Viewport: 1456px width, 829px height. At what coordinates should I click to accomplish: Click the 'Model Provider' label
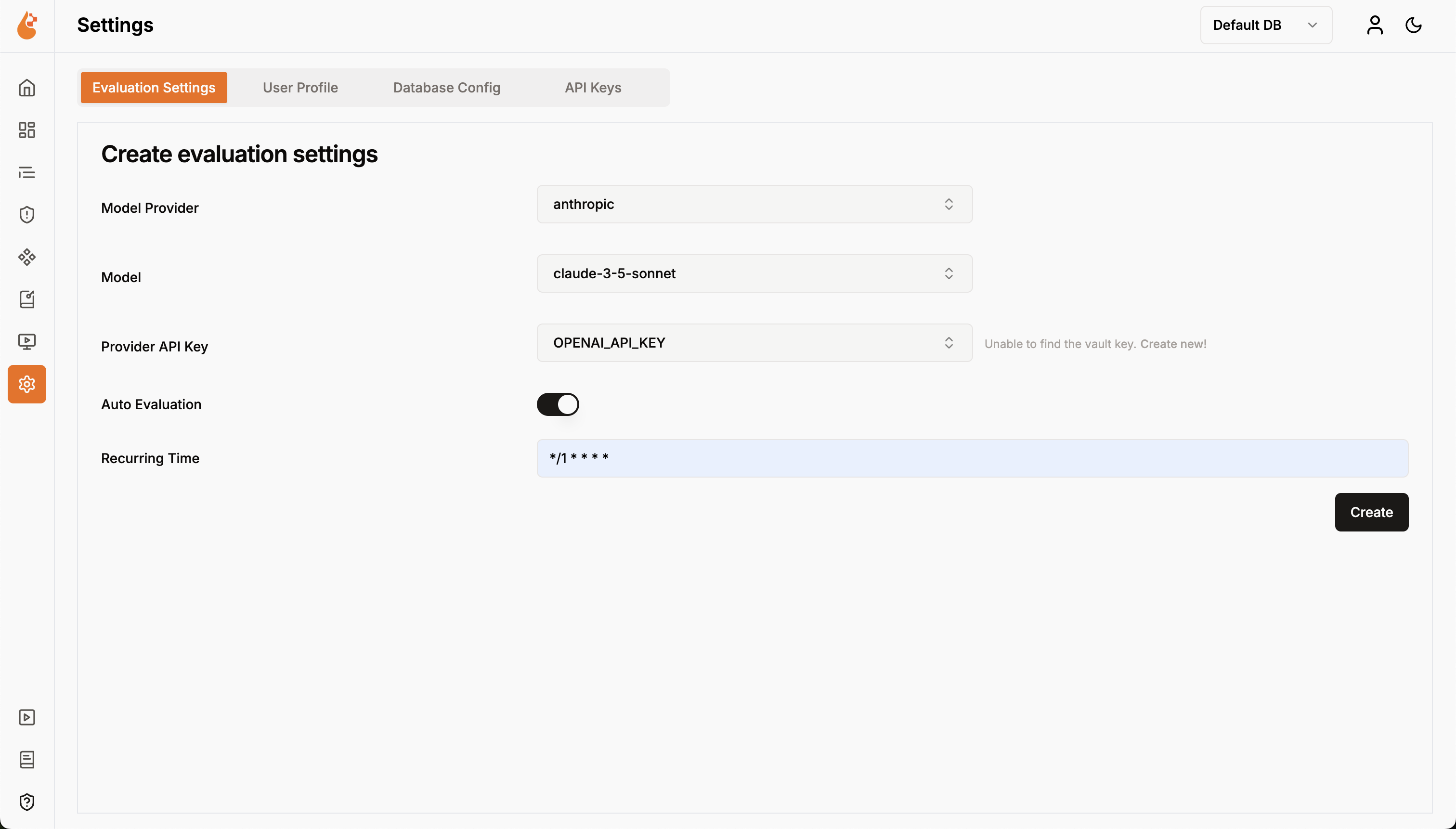click(150, 208)
